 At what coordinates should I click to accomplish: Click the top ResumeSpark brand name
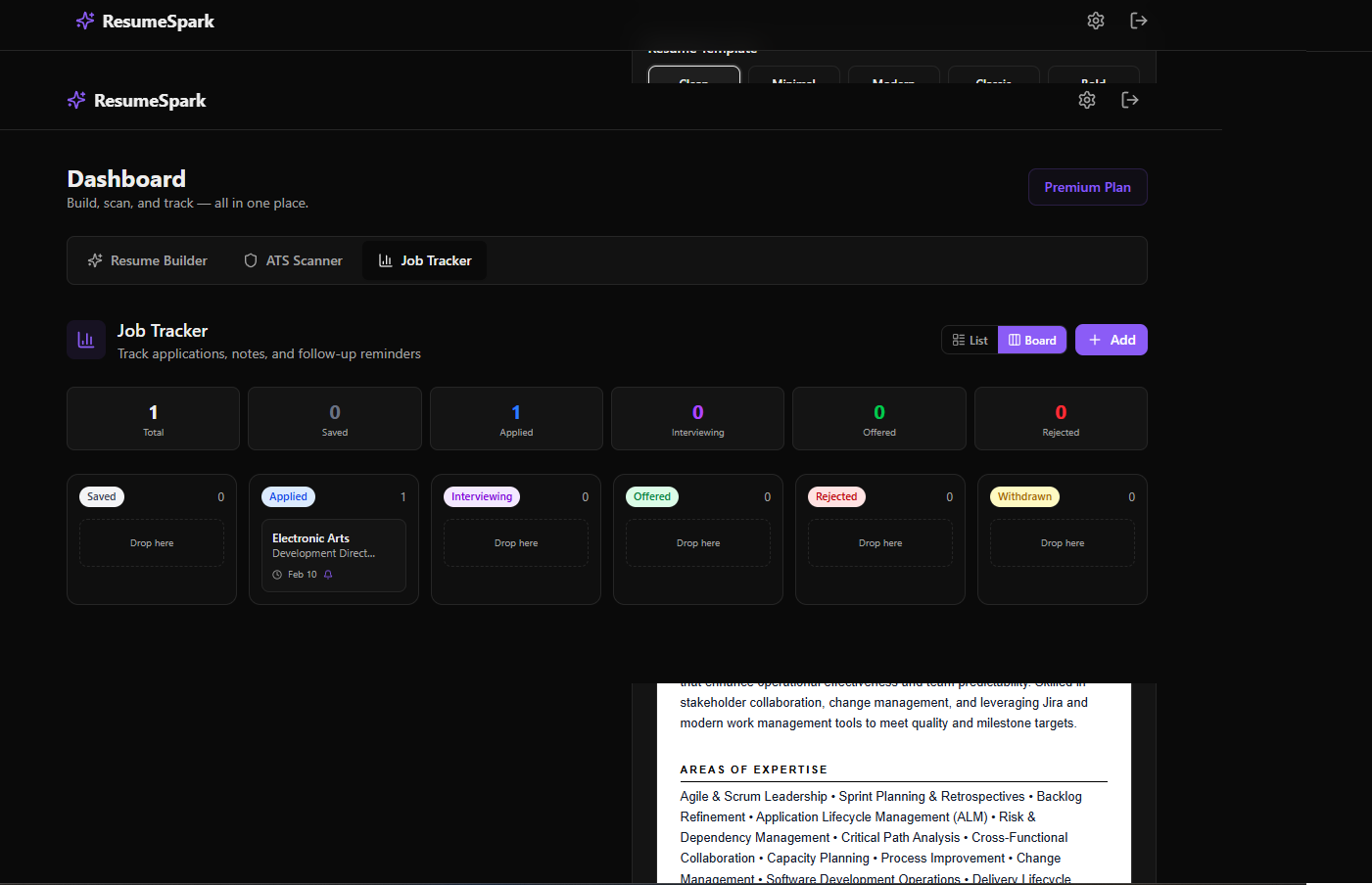point(159,21)
